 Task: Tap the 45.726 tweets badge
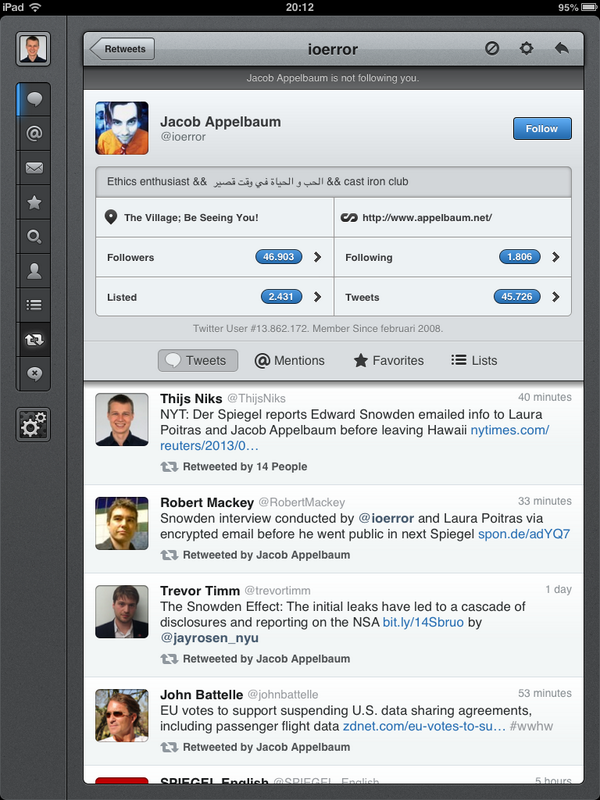tap(517, 296)
